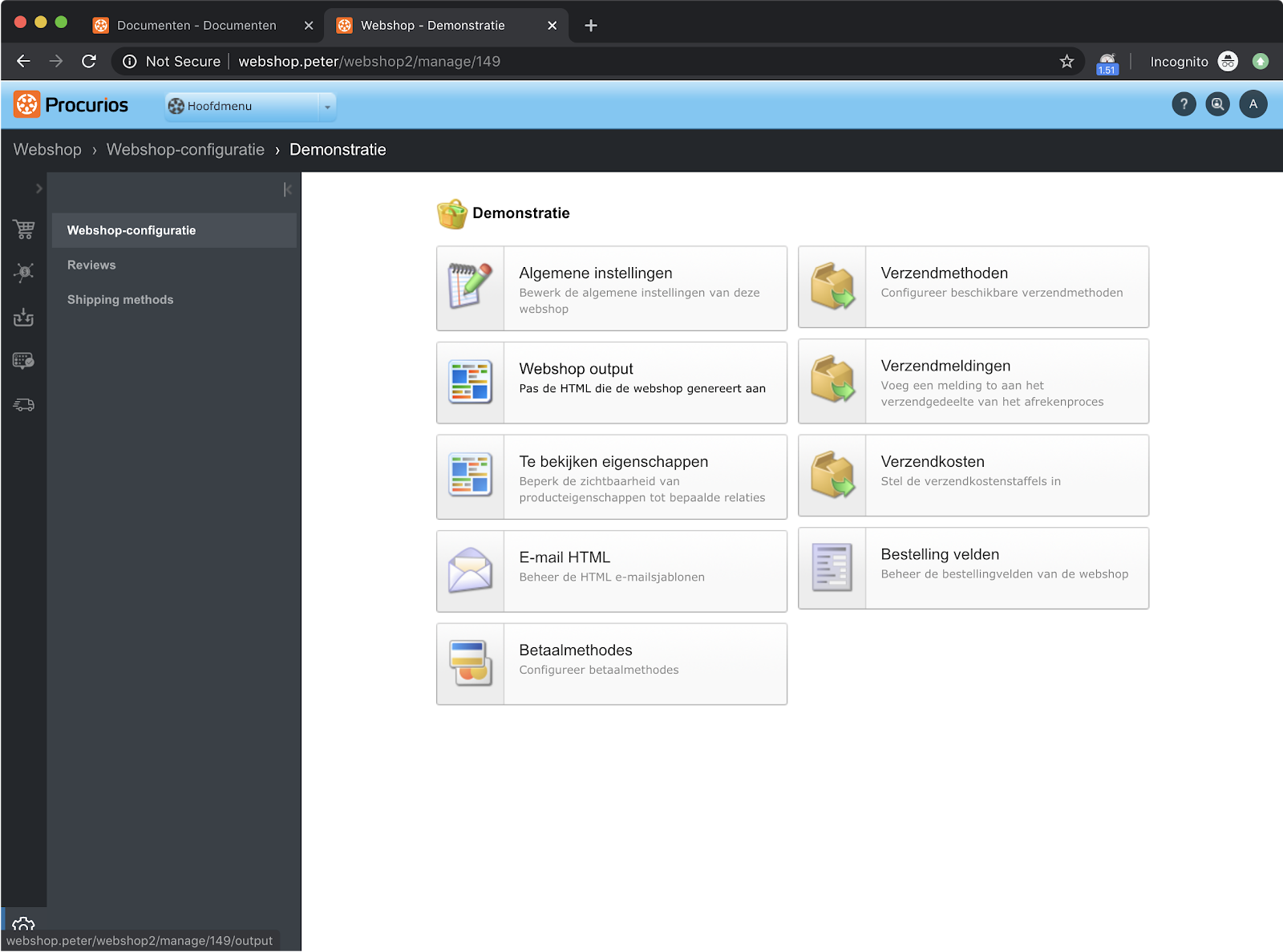1283x952 pixels.
Task: Click the browser back arrow
Action: (x=23, y=61)
